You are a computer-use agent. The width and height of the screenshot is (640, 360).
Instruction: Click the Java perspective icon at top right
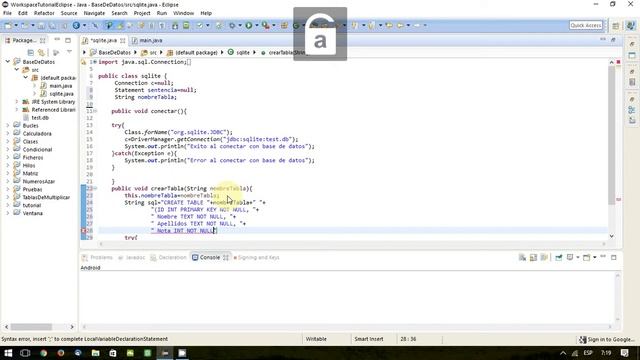pos(630,25)
